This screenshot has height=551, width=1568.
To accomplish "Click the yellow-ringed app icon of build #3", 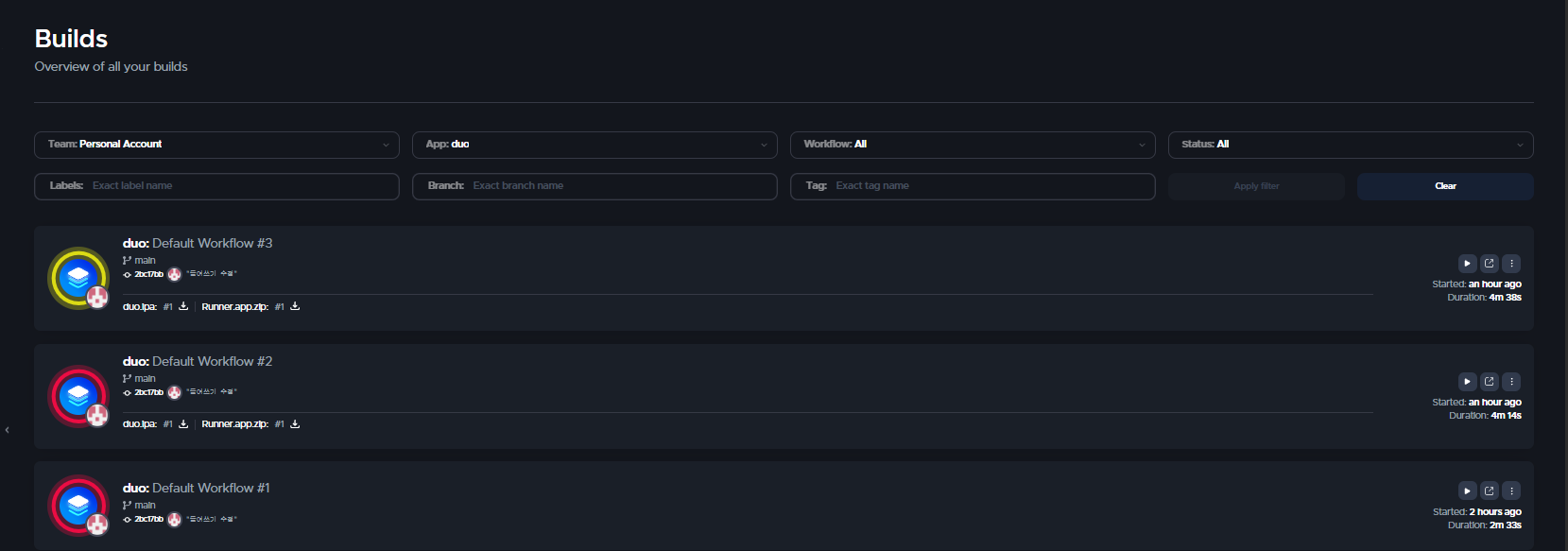I will (x=78, y=278).
